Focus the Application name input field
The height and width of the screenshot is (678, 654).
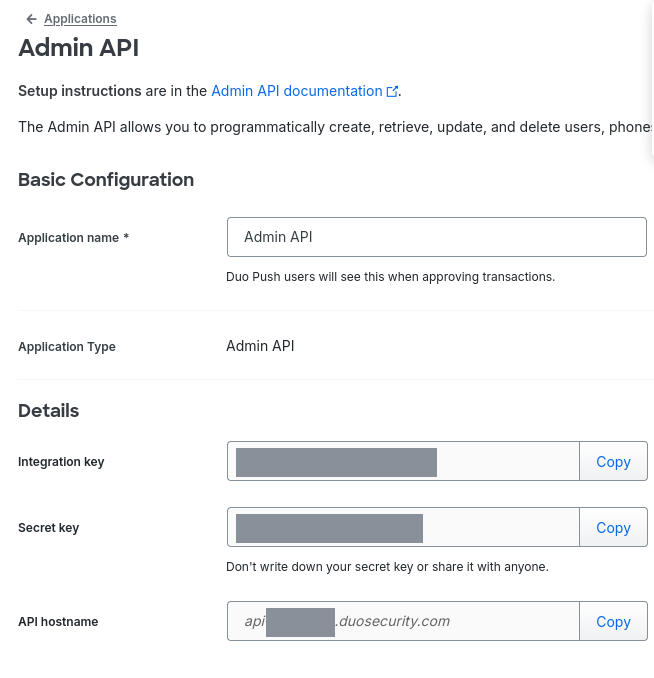coord(437,237)
